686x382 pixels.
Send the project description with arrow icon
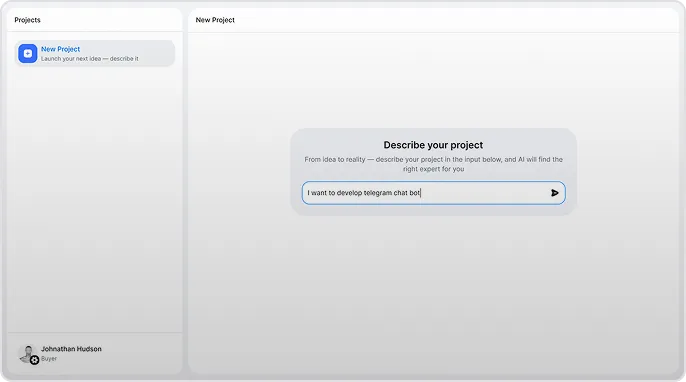click(554, 193)
